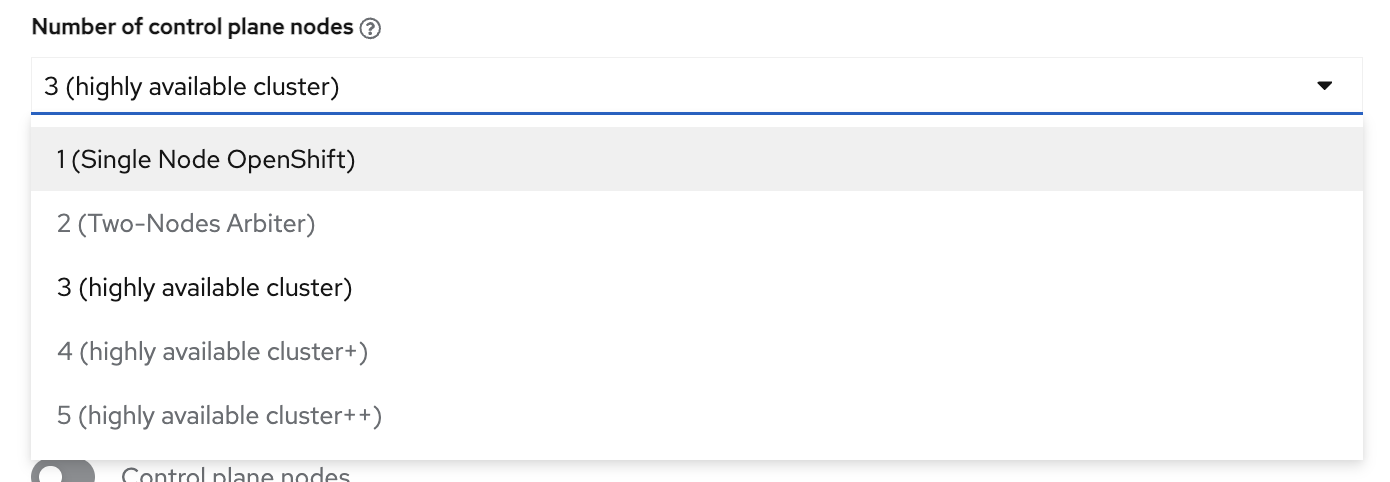The width and height of the screenshot is (1390, 482).
Task: Pick the Single Node OpenShift entry
Action: pyautogui.click(x=206, y=159)
